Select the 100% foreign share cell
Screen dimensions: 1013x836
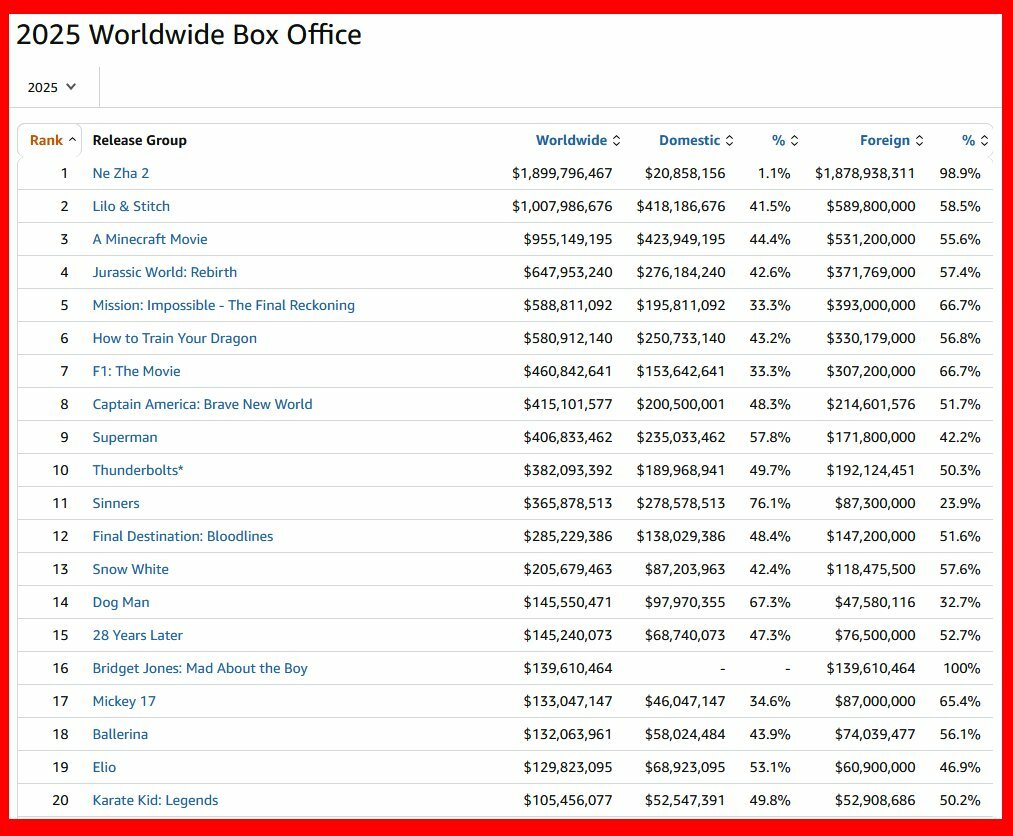tap(962, 668)
